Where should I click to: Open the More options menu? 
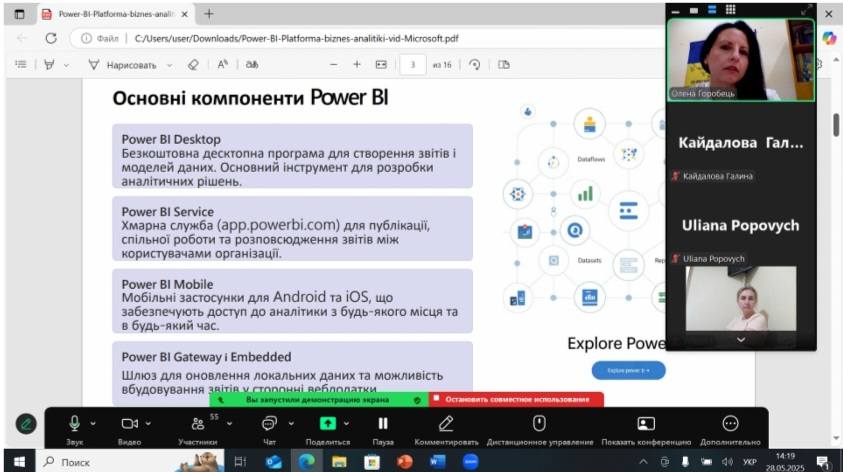pos(730,423)
